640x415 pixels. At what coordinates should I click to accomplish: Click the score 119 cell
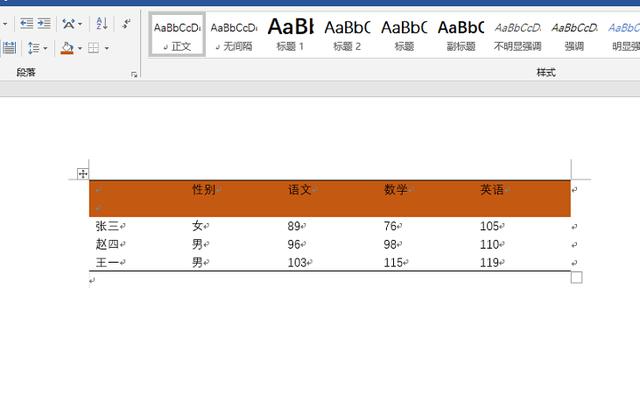[x=489, y=263]
